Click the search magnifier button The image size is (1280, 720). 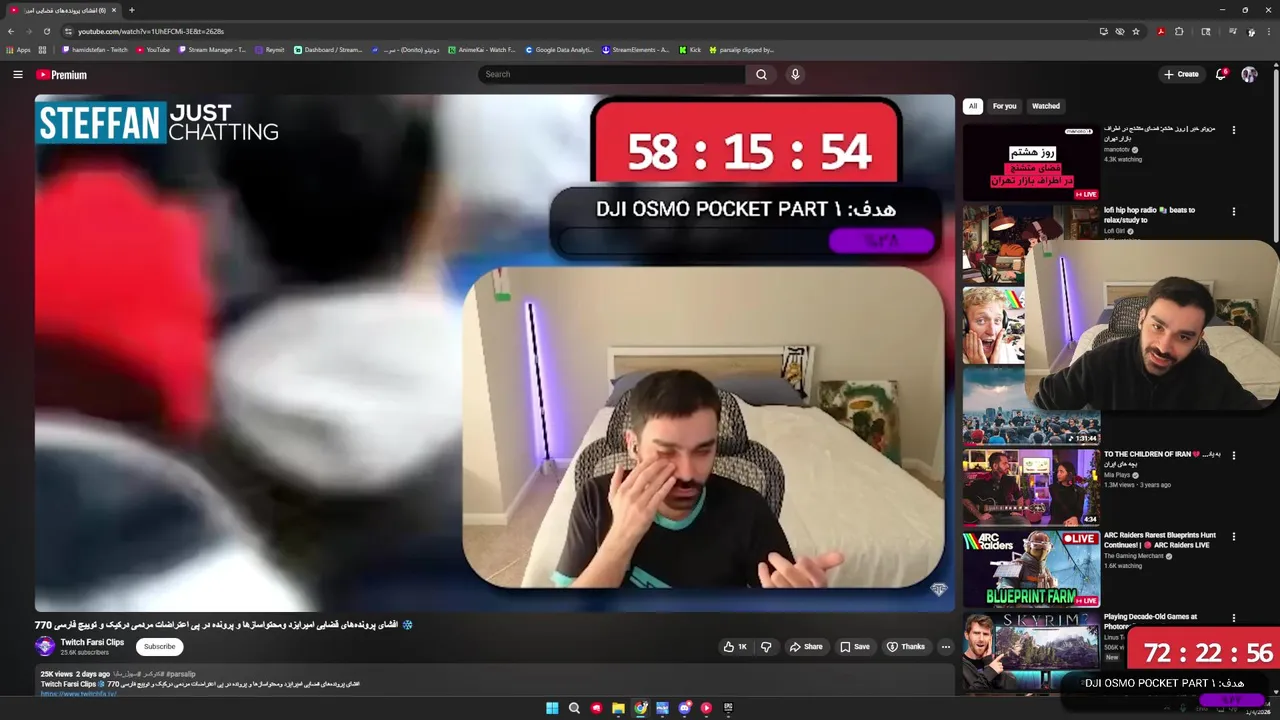tap(761, 74)
